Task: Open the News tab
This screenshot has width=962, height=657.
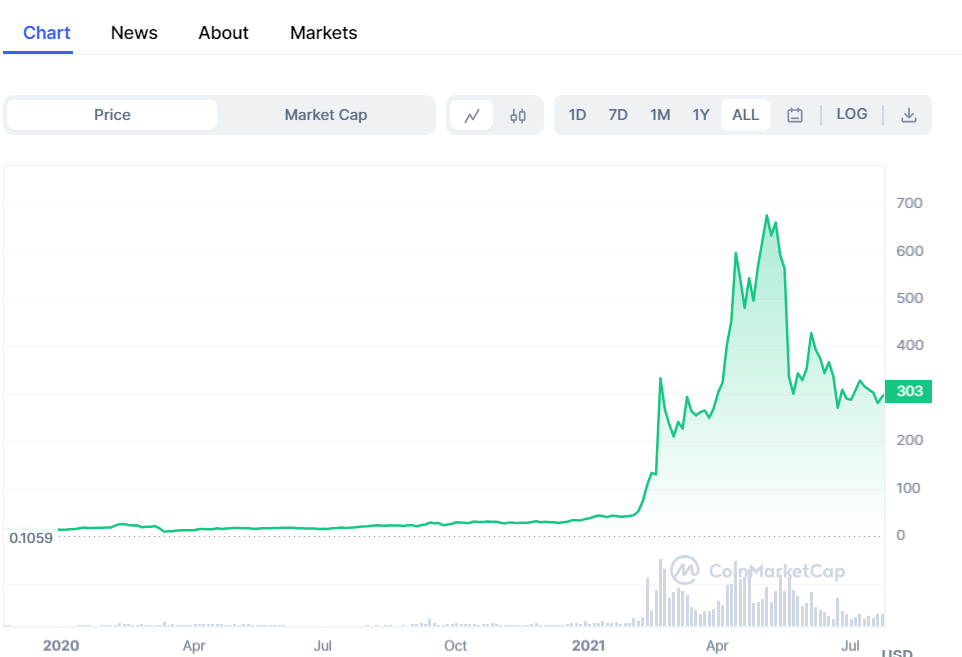Action: click(134, 33)
